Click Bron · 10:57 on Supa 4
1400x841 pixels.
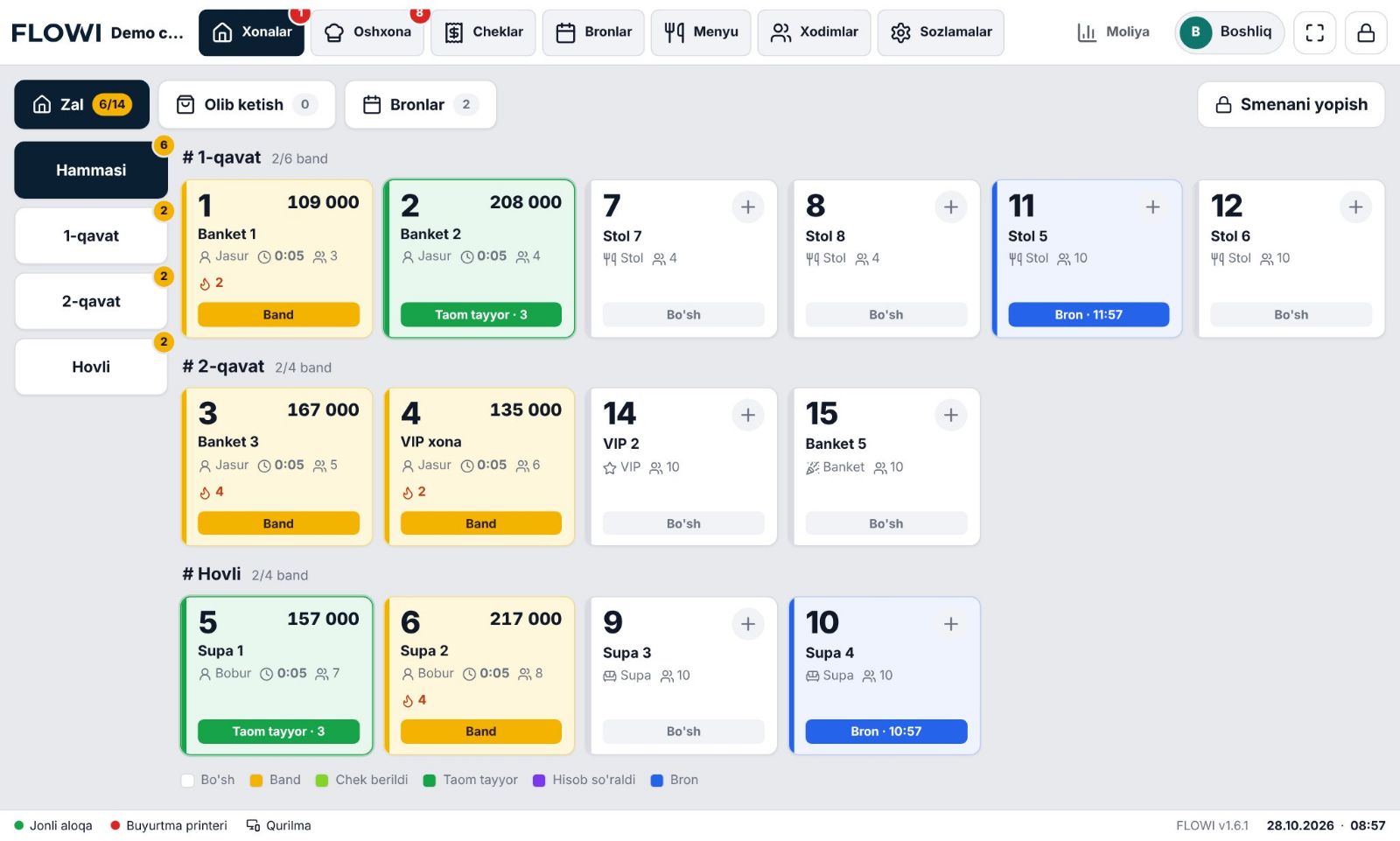[x=886, y=732]
